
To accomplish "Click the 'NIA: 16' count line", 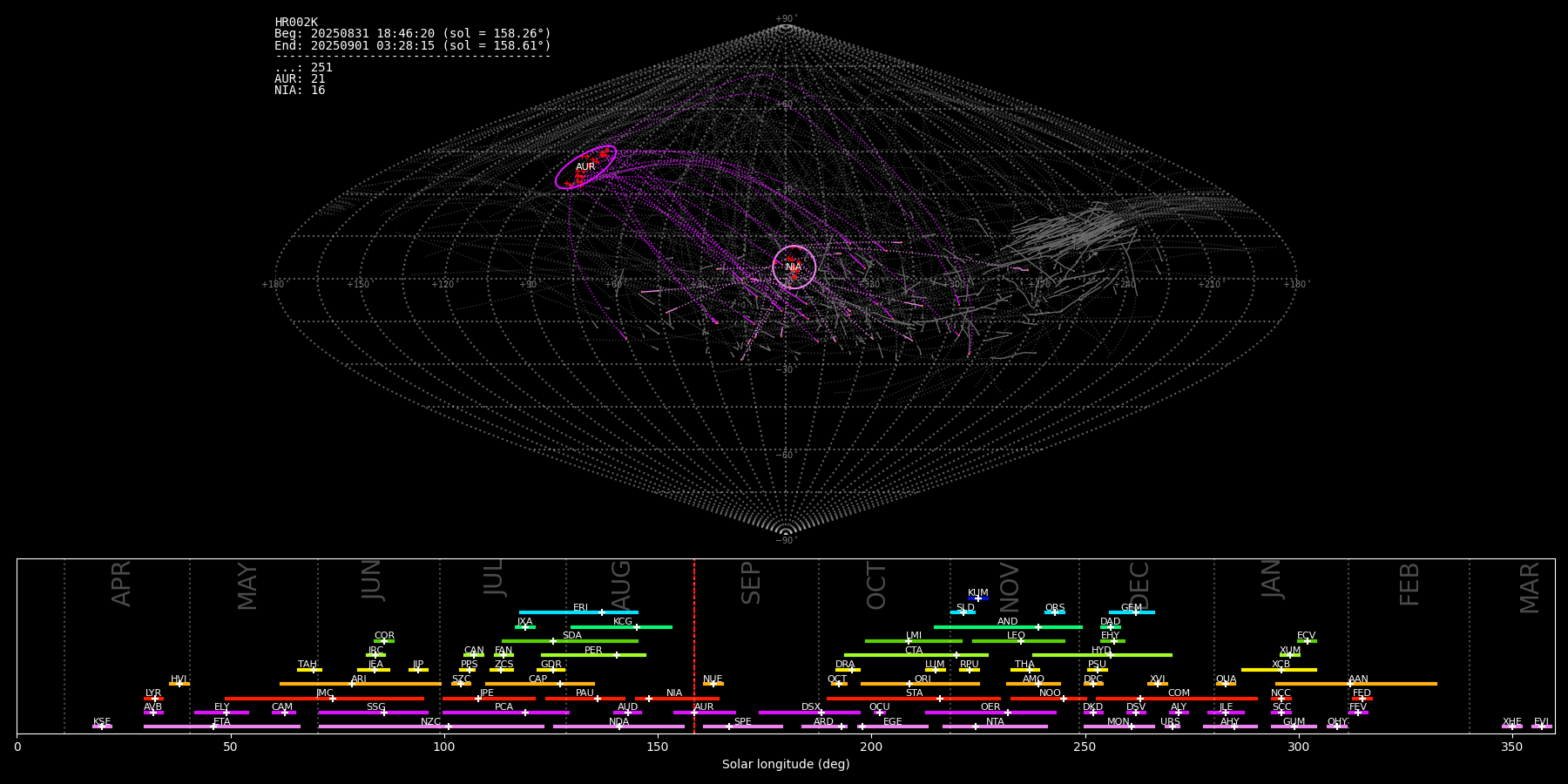I will (300, 91).
